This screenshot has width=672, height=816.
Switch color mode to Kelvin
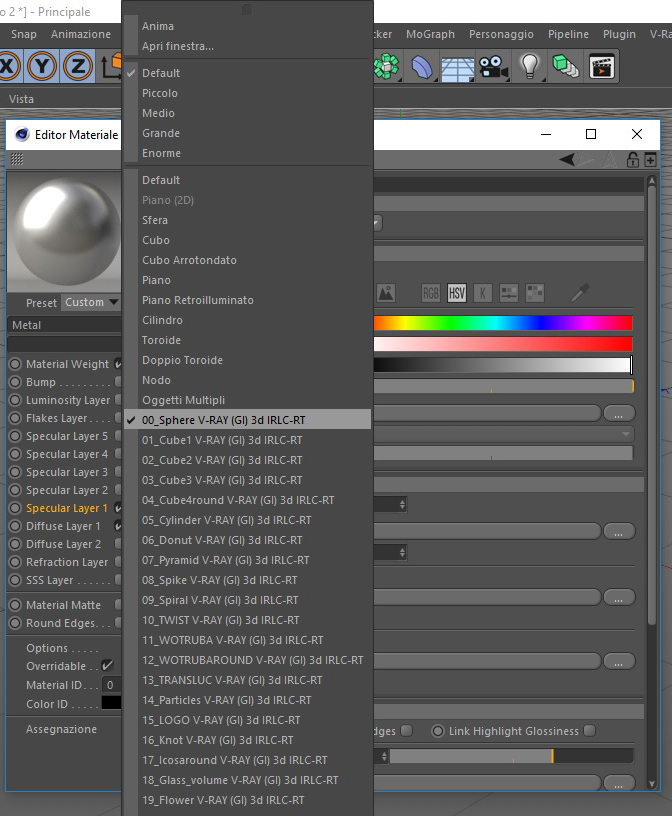[x=483, y=293]
